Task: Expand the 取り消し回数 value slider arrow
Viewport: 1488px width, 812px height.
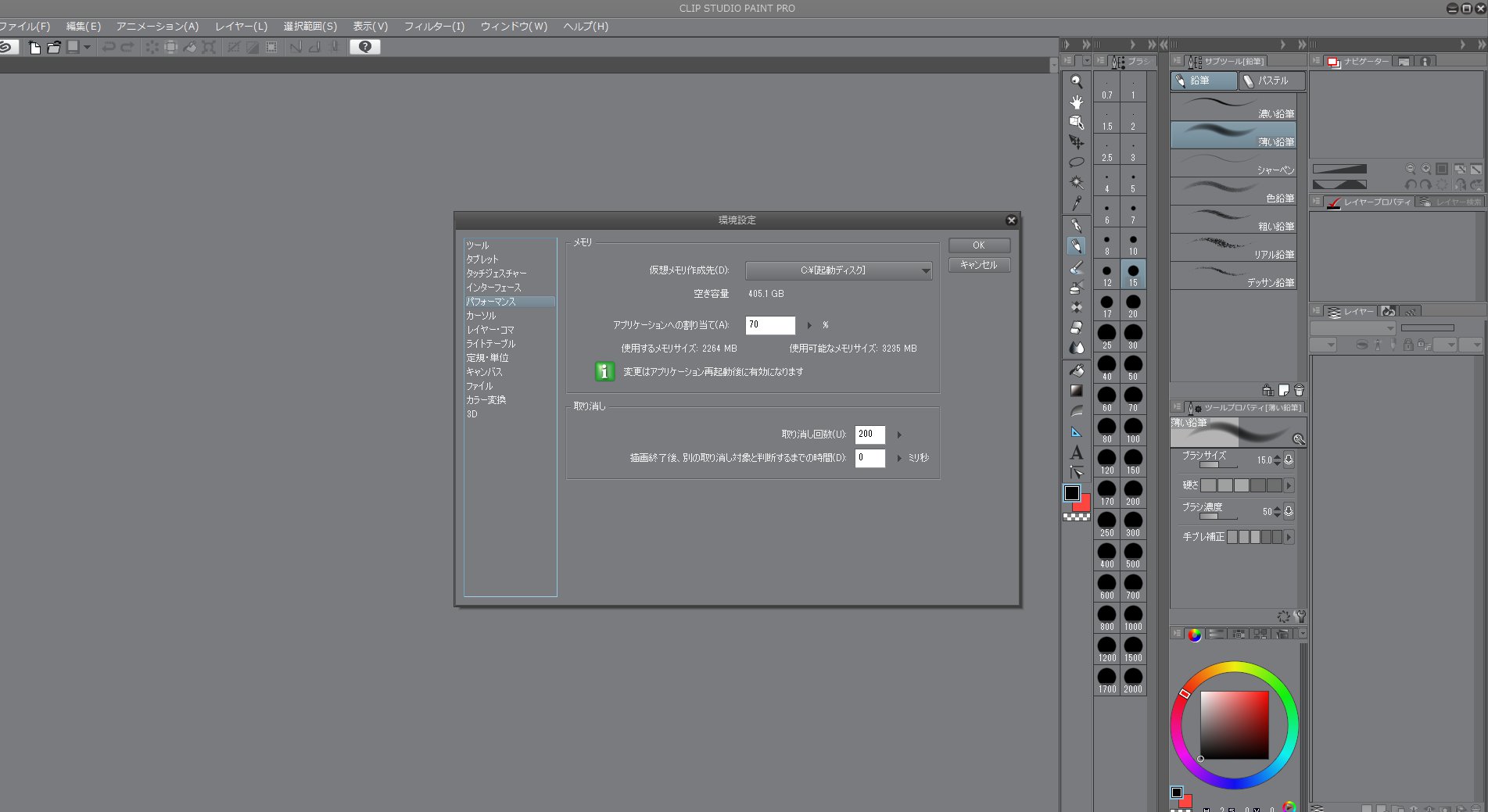Action: coord(899,435)
